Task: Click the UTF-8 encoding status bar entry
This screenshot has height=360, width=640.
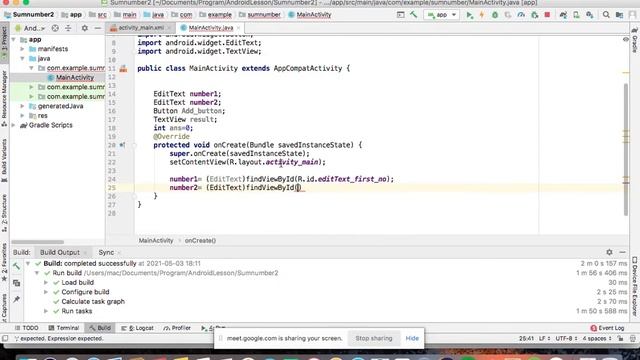Action: click(566, 338)
